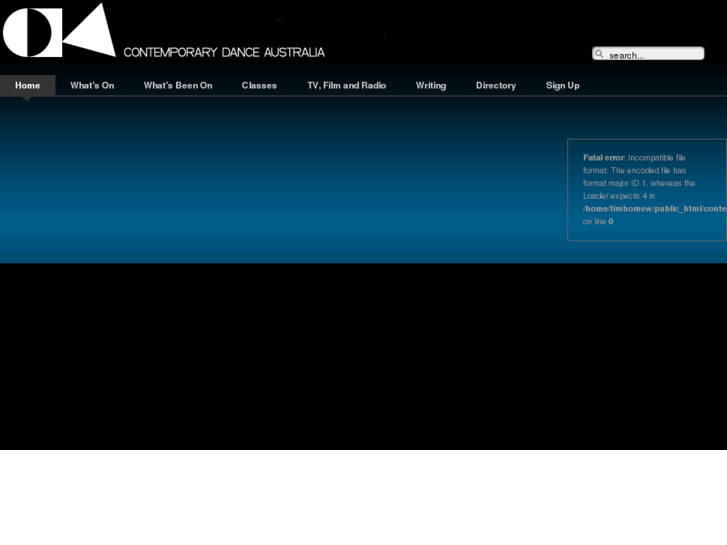Select the "Fatal error" bold text
Image resolution: width=727 pixels, height=545 pixels.
(604, 158)
